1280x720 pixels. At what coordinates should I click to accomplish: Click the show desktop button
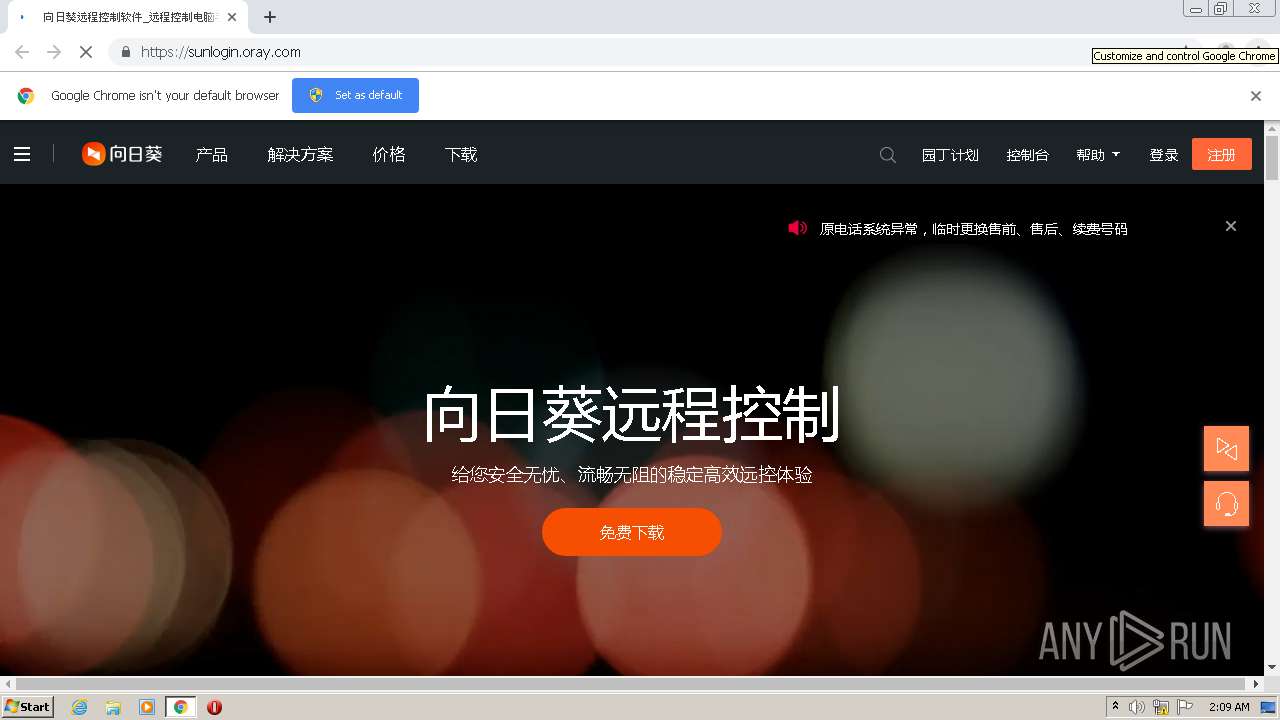[1268, 707]
